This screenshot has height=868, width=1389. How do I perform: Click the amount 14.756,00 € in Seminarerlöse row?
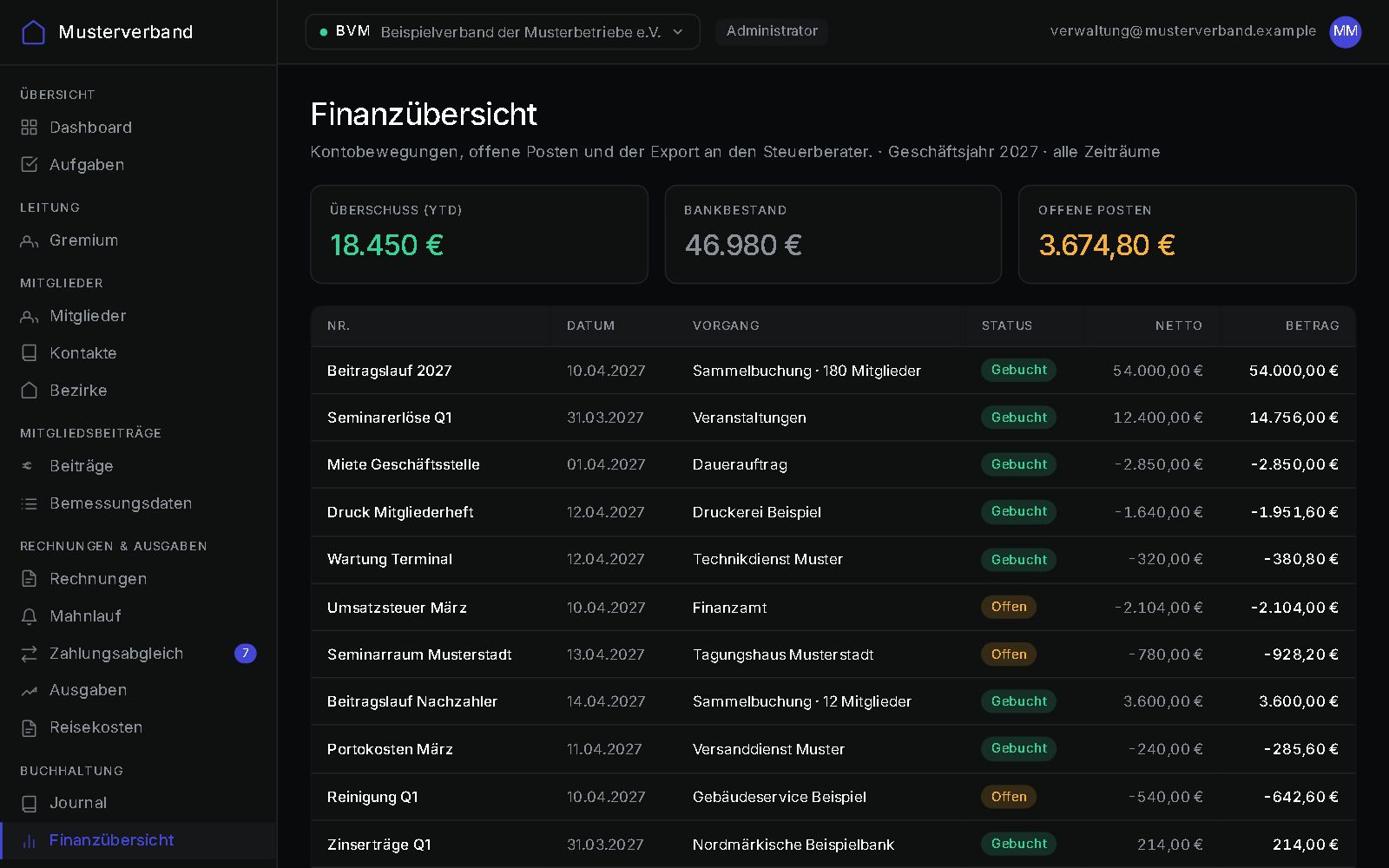[1294, 418]
